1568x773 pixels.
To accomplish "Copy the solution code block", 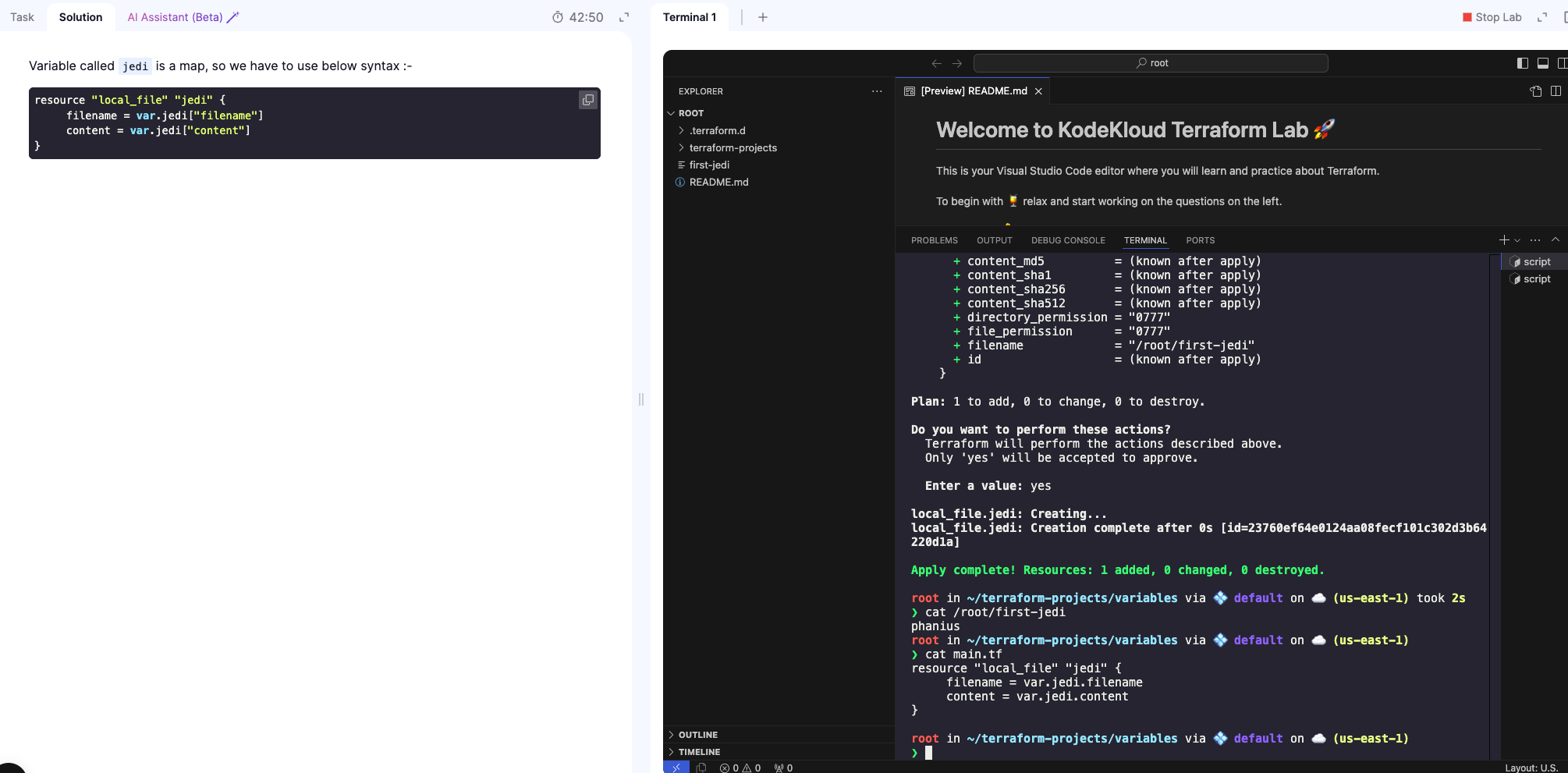I will tap(588, 100).
